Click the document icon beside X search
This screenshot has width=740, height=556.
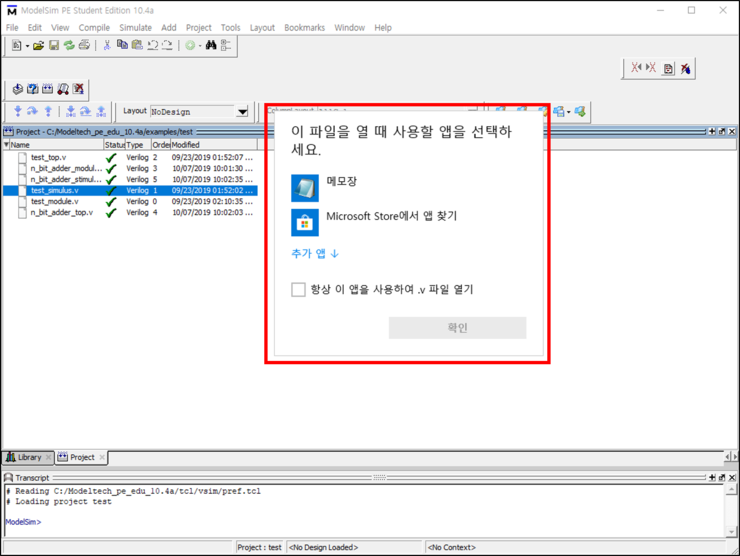(x=668, y=69)
